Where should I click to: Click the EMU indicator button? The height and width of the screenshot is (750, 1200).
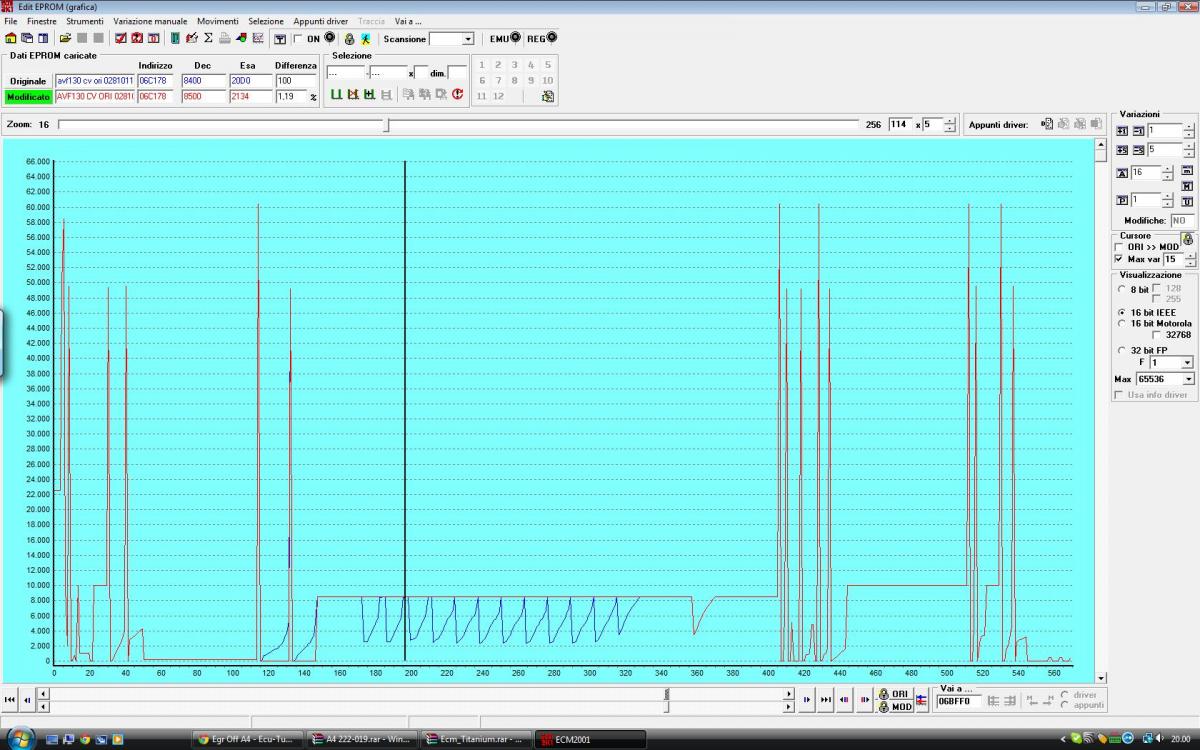[x=505, y=38]
